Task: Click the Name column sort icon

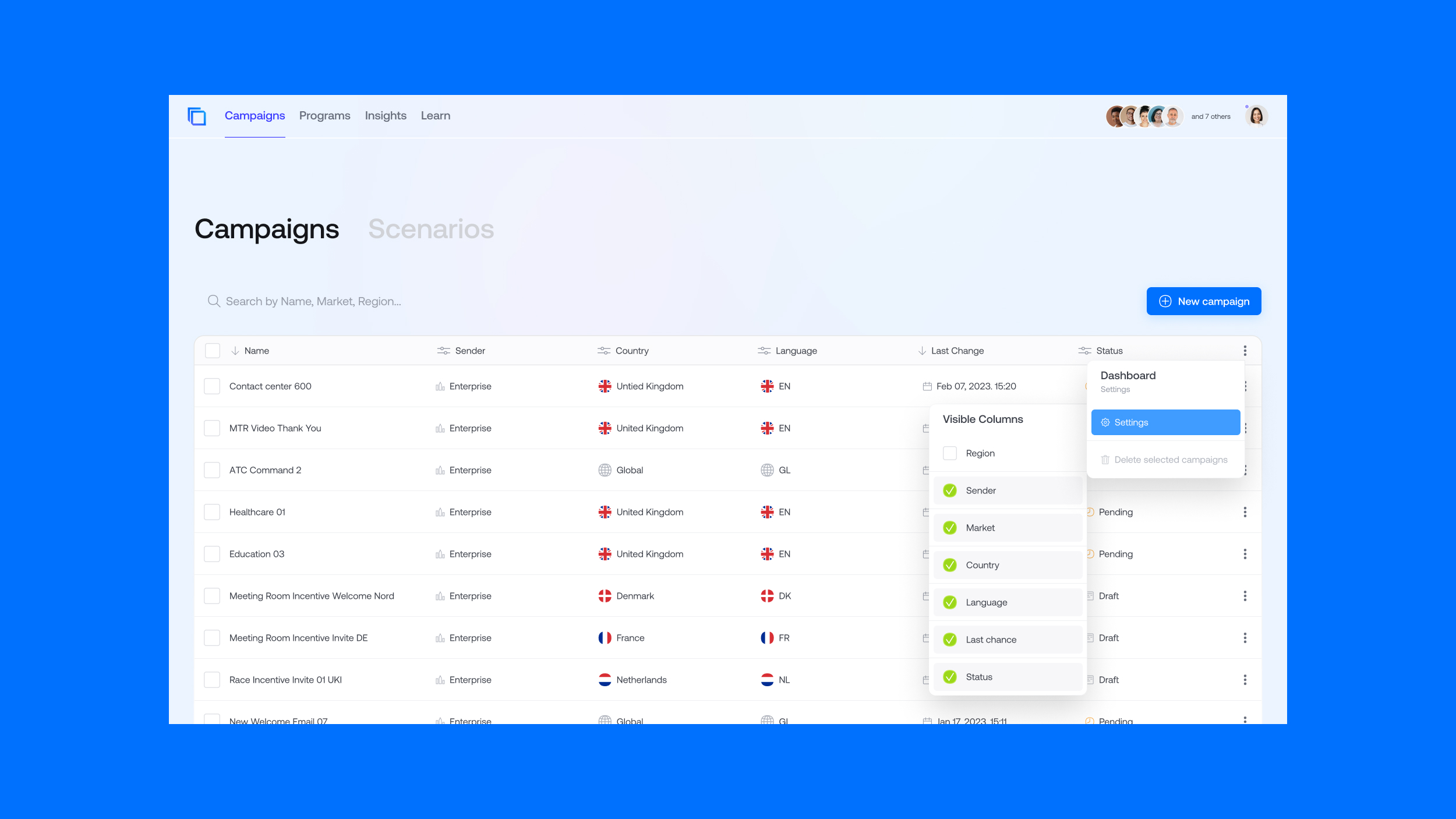Action: [x=234, y=350]
